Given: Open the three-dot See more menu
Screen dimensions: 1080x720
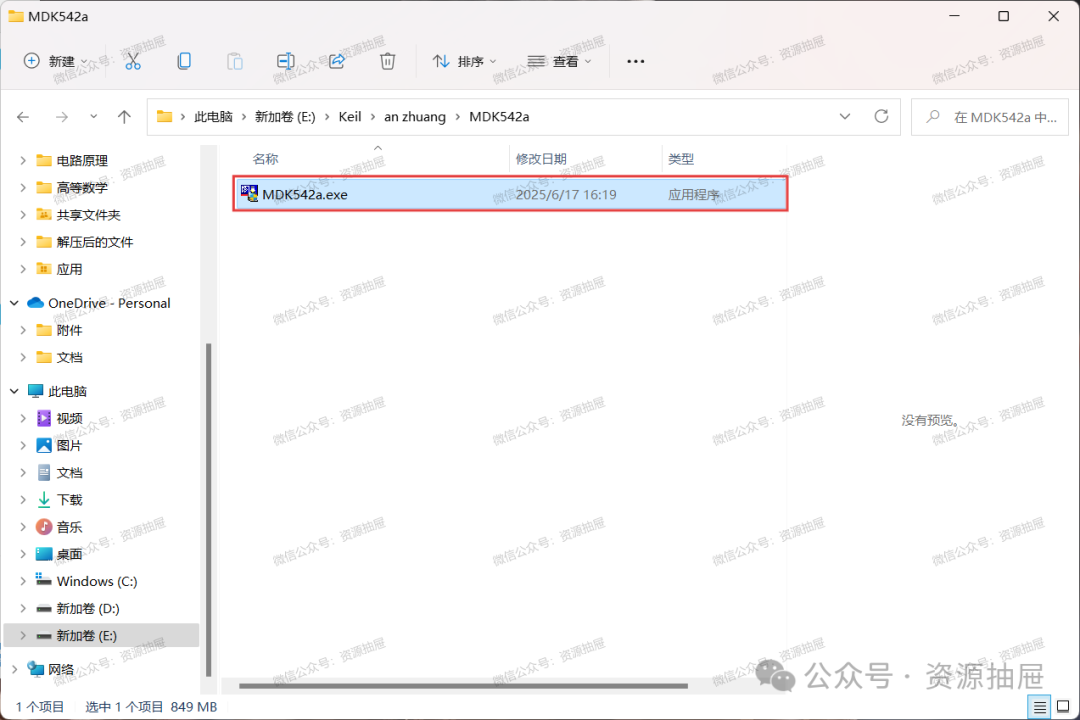Looking at the screenshot, I should click(x=636, y=61).
